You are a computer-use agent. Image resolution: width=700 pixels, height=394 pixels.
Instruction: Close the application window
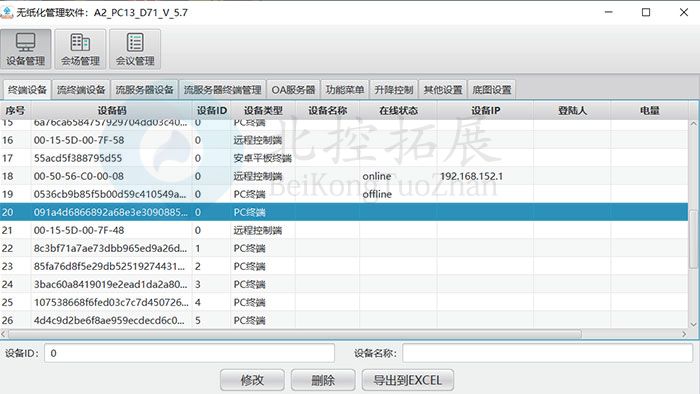coord(683,12)
